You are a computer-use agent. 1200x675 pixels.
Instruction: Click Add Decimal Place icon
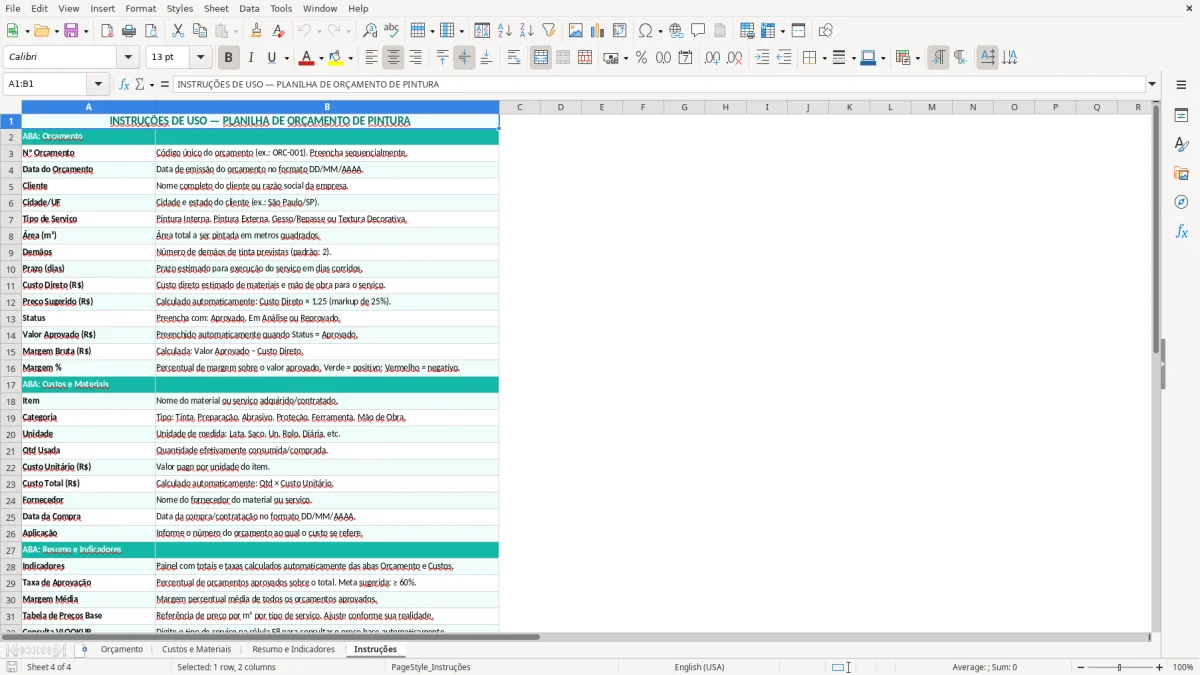coord(712,58)
